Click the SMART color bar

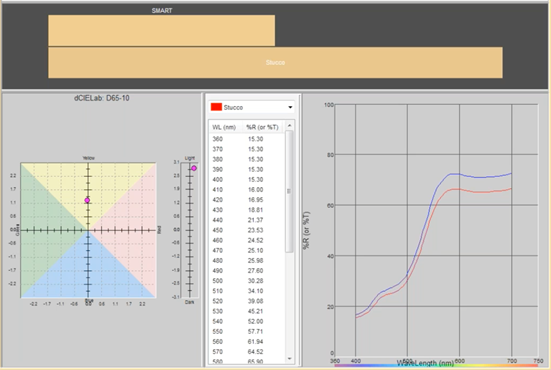[x=162, y=30]
